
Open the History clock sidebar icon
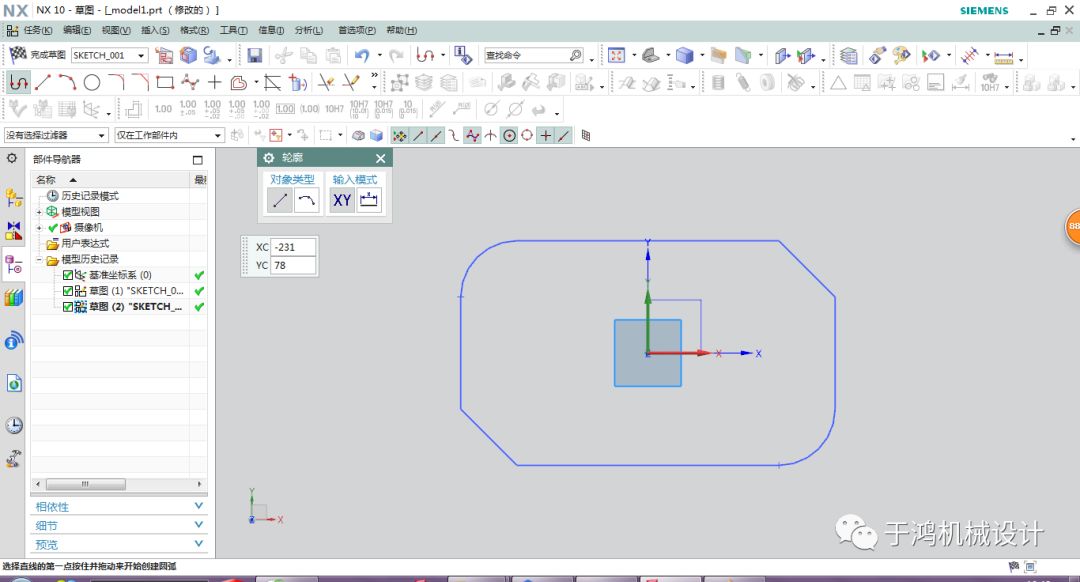pyautogui.click(x=13, y=425)
